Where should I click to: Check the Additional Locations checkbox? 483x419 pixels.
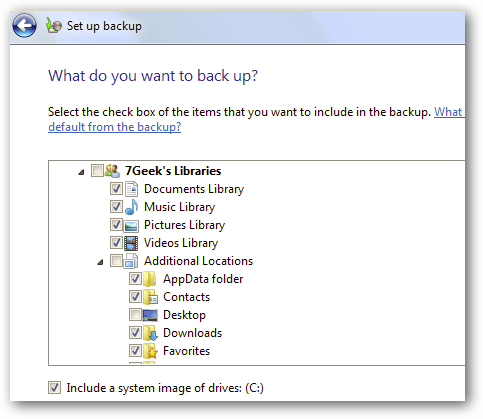tap(116, 261)
